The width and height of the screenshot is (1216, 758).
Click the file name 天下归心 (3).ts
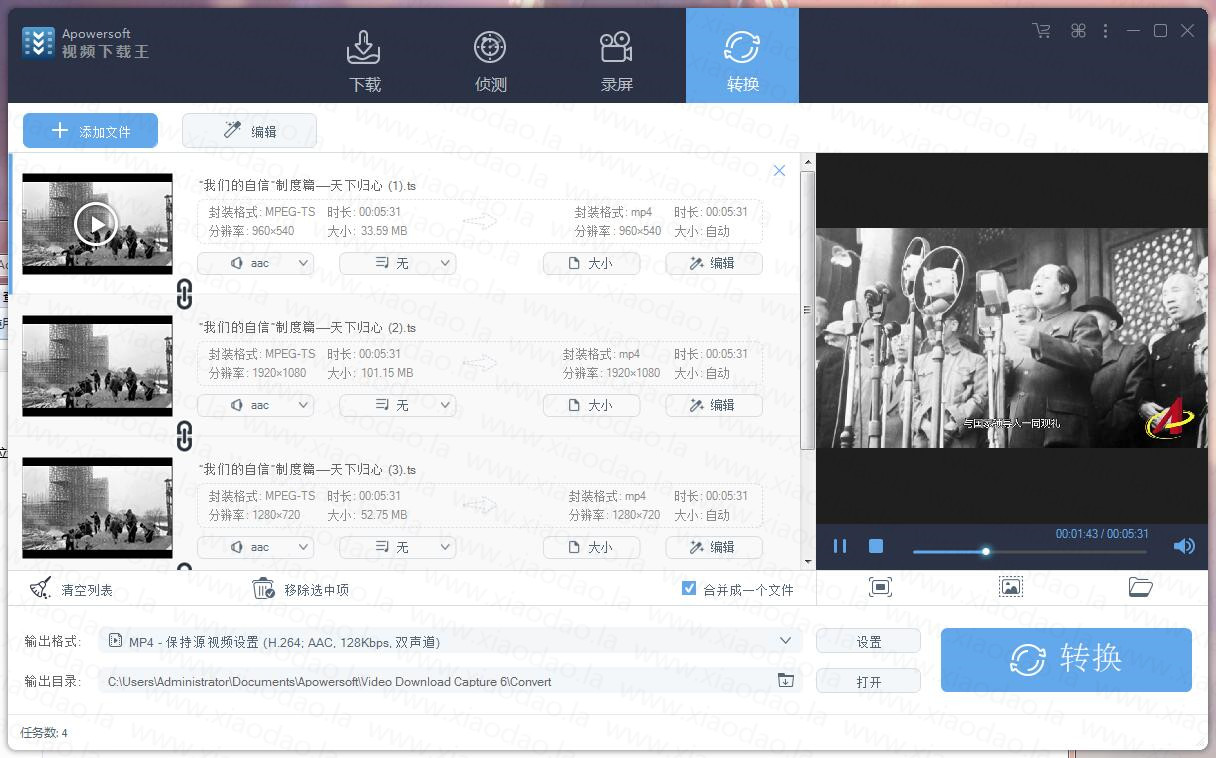[x=307, y=469]
